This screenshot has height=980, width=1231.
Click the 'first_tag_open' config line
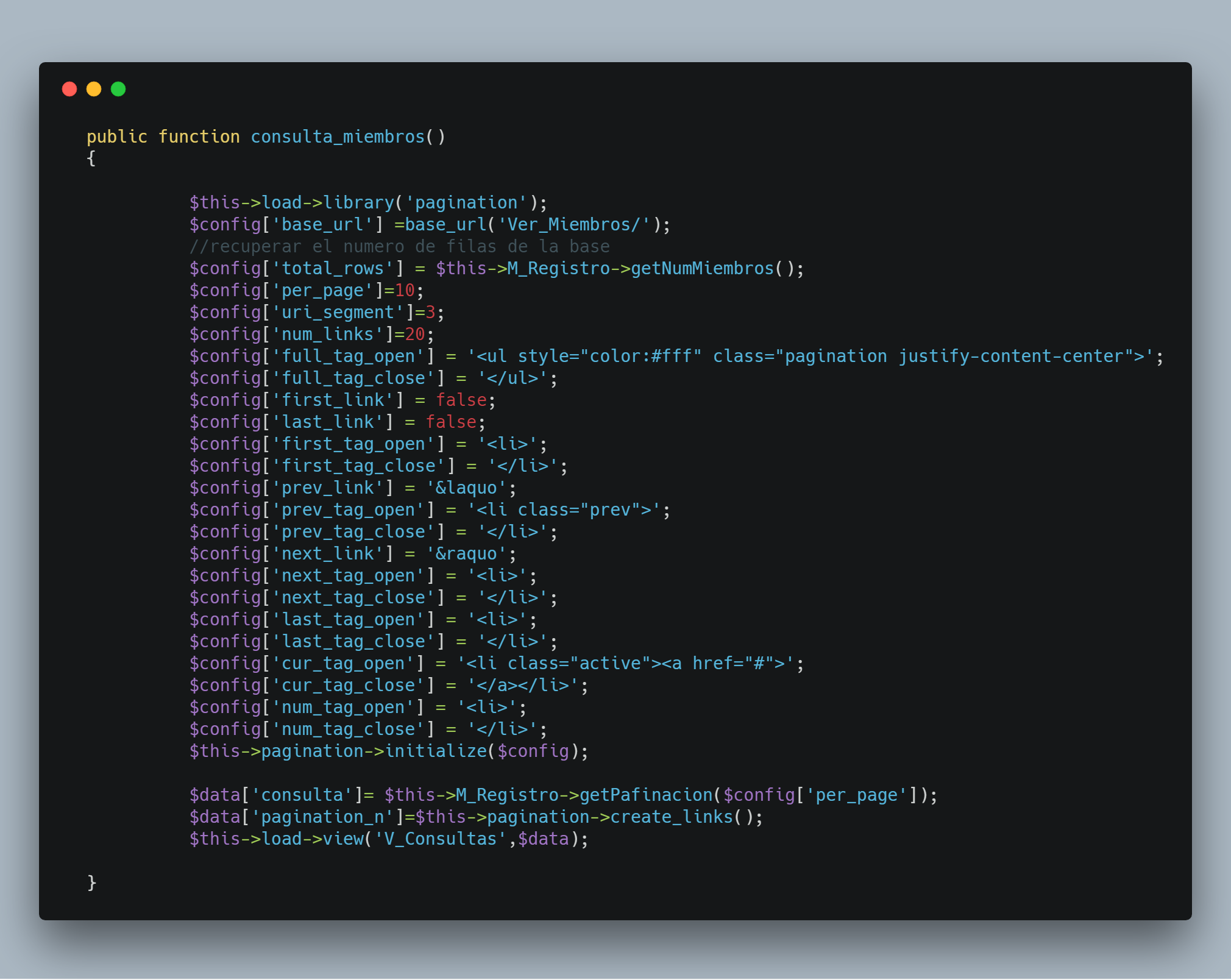pos(368,444)
